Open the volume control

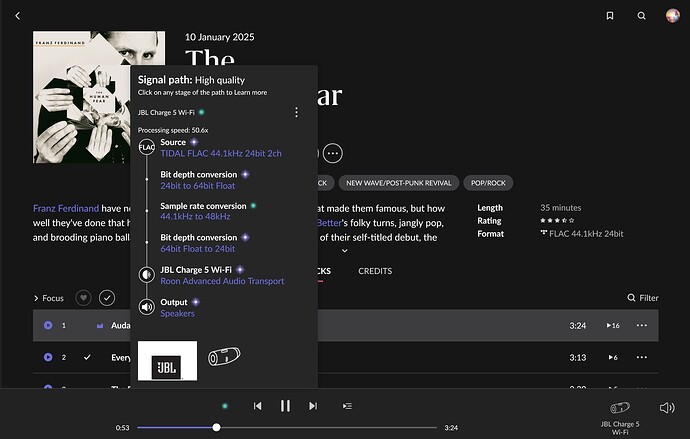coord(667,408)
